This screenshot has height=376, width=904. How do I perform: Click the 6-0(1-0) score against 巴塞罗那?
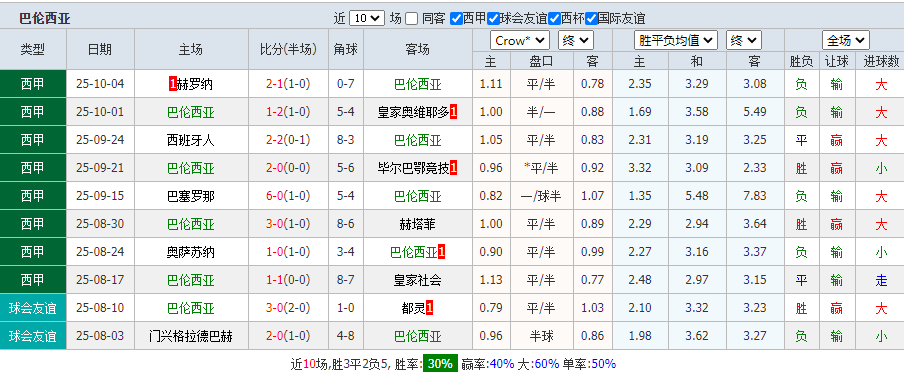tap(288, 196)
